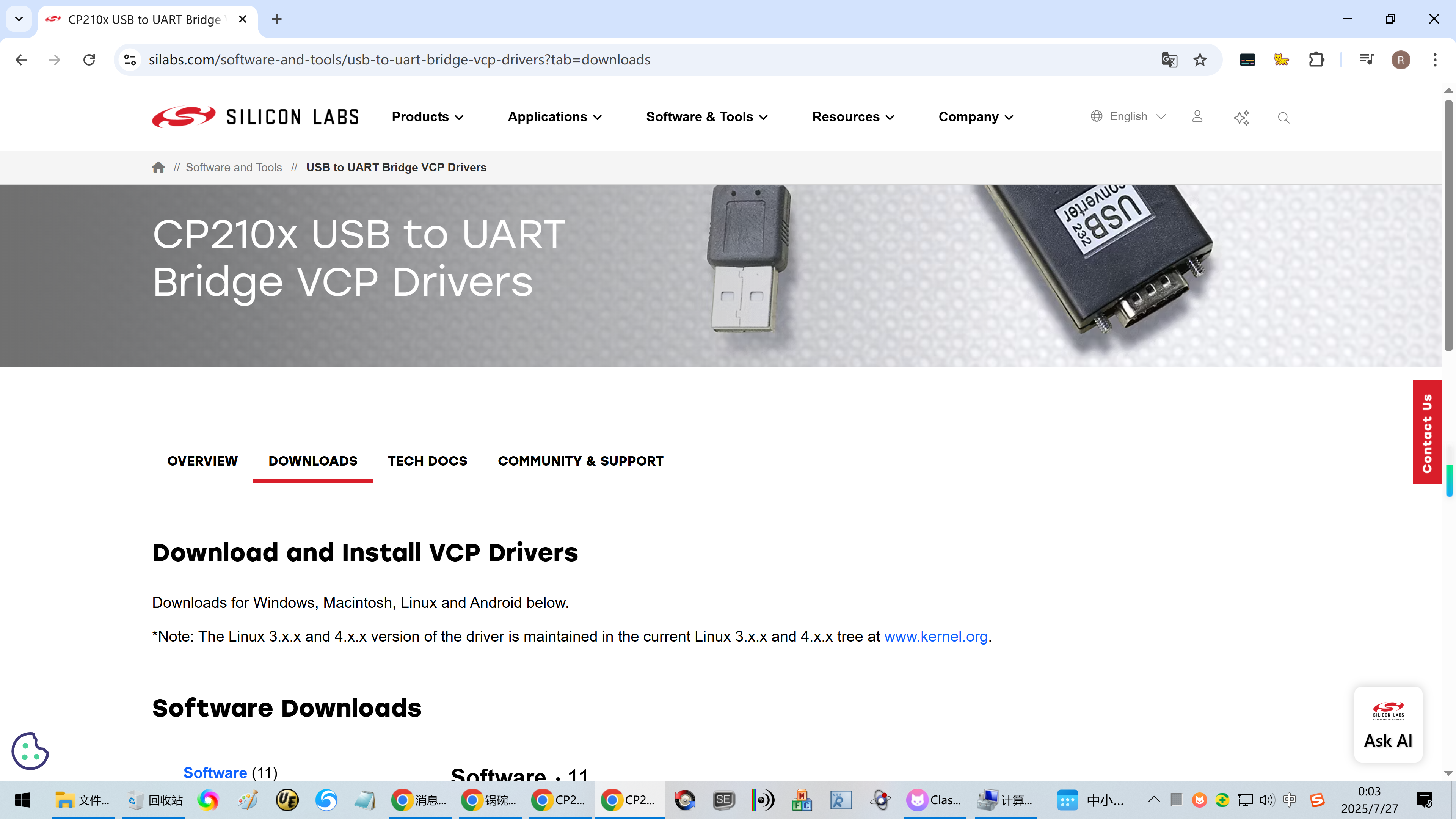The height and width of the screenshot is (819, 1456).
Task: Open the Extensions puzzle icon
Action: [1316, 60]
